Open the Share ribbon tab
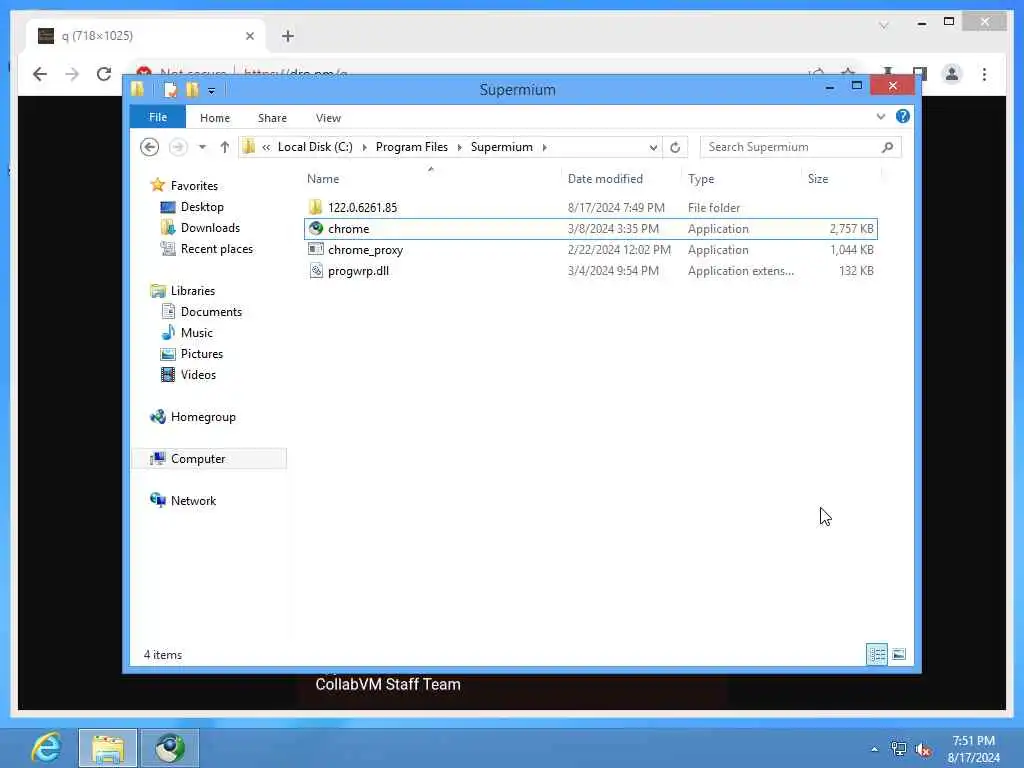 (272, 118)
